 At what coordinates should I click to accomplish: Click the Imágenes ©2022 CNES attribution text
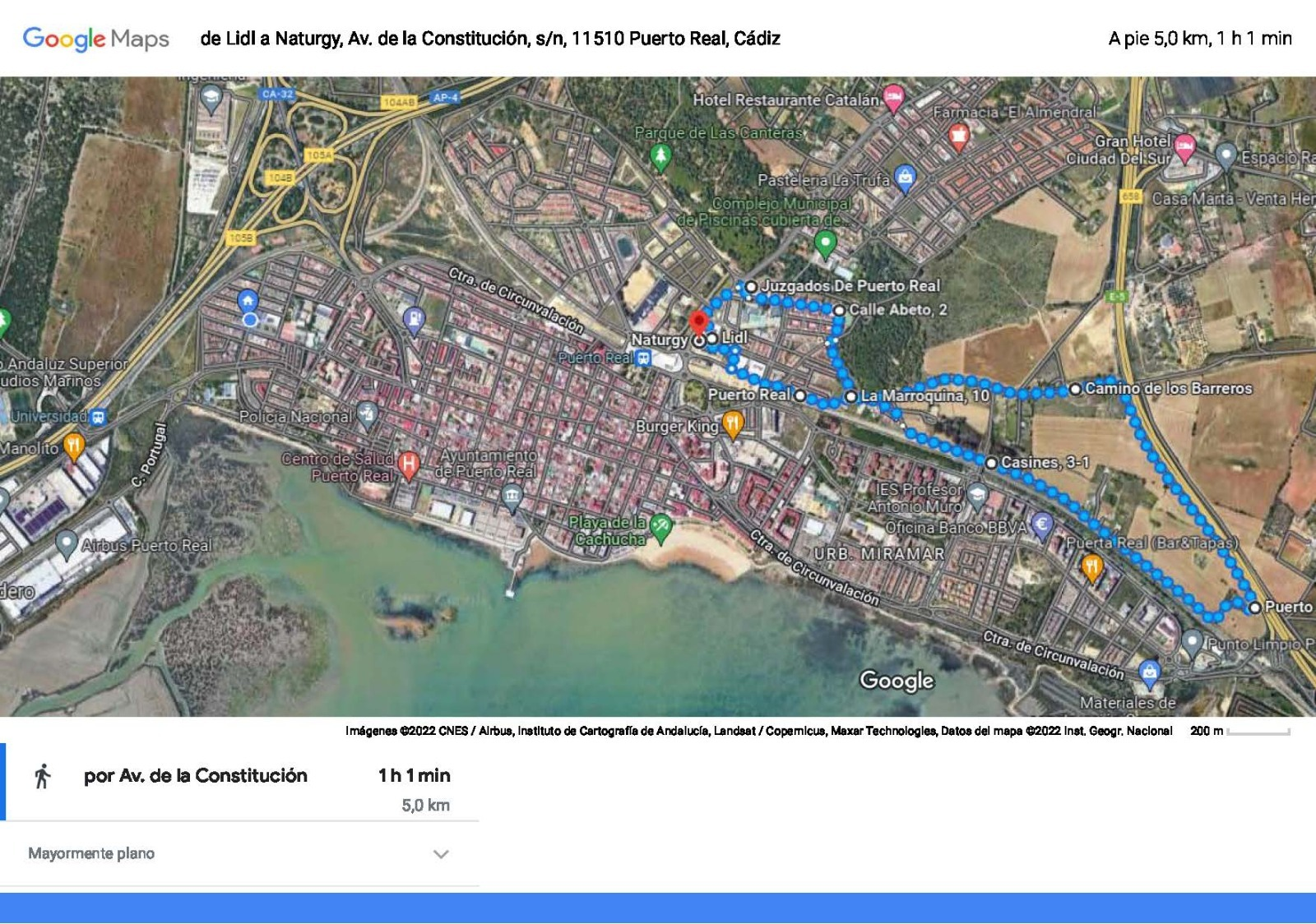[758, 731]
